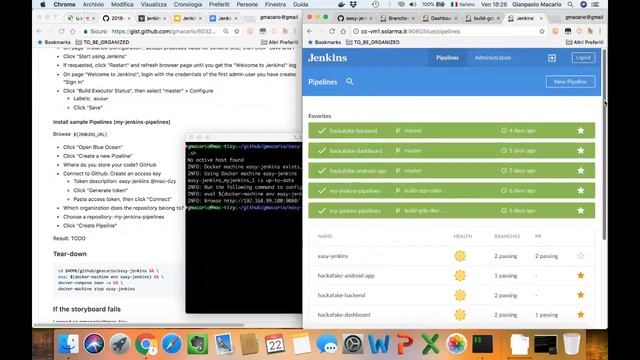The image size is (640, 360).
Task: Click the gist.github.com address bar
Action: click(x=163, y=31)
